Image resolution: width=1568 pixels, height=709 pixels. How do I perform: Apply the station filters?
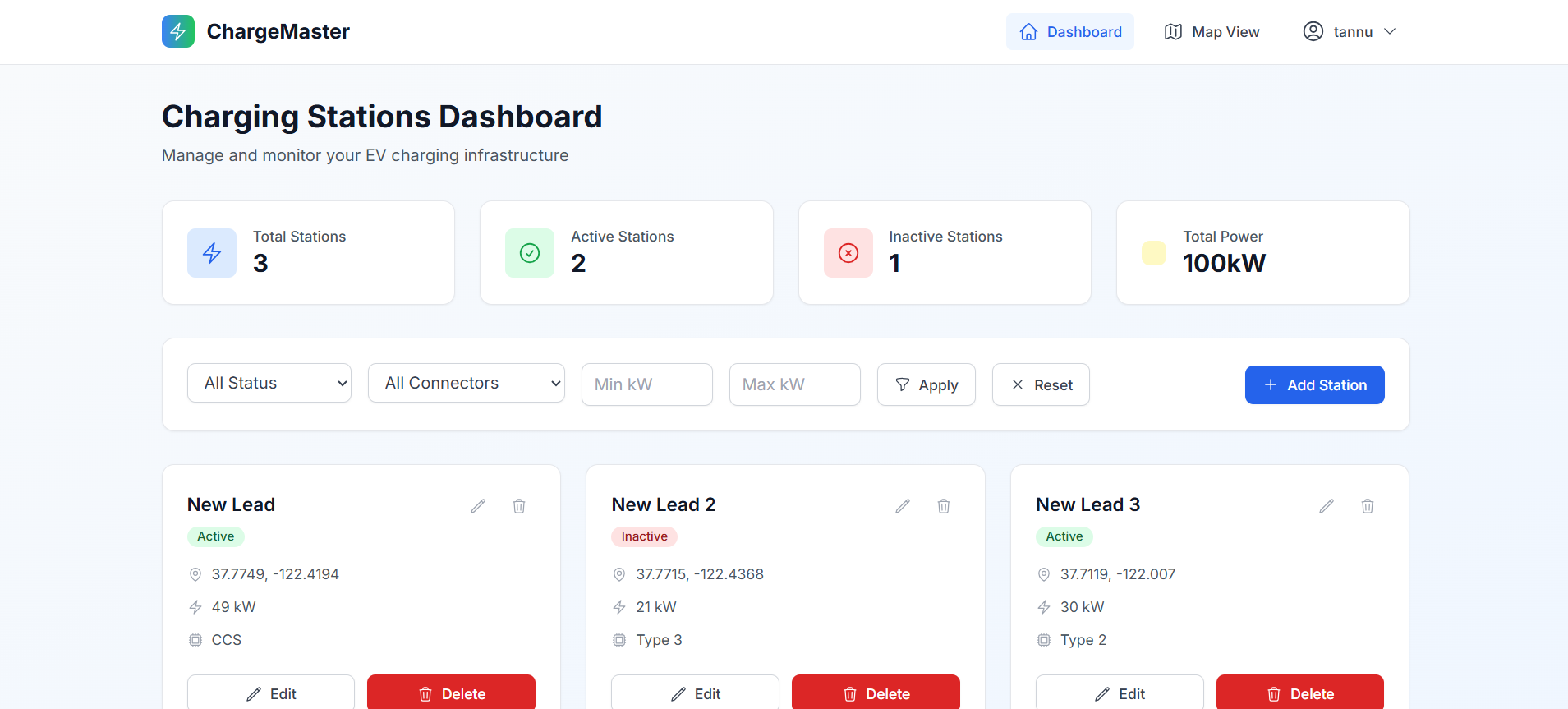click(927, 384)
